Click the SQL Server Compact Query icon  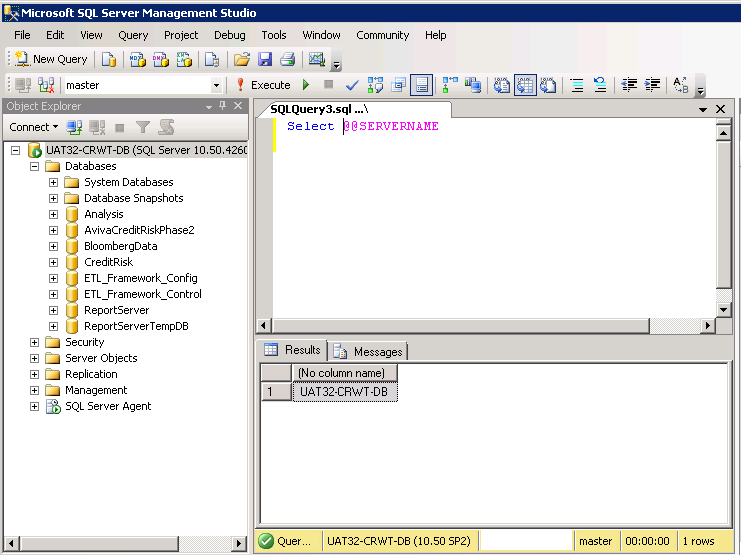[212, 60]
